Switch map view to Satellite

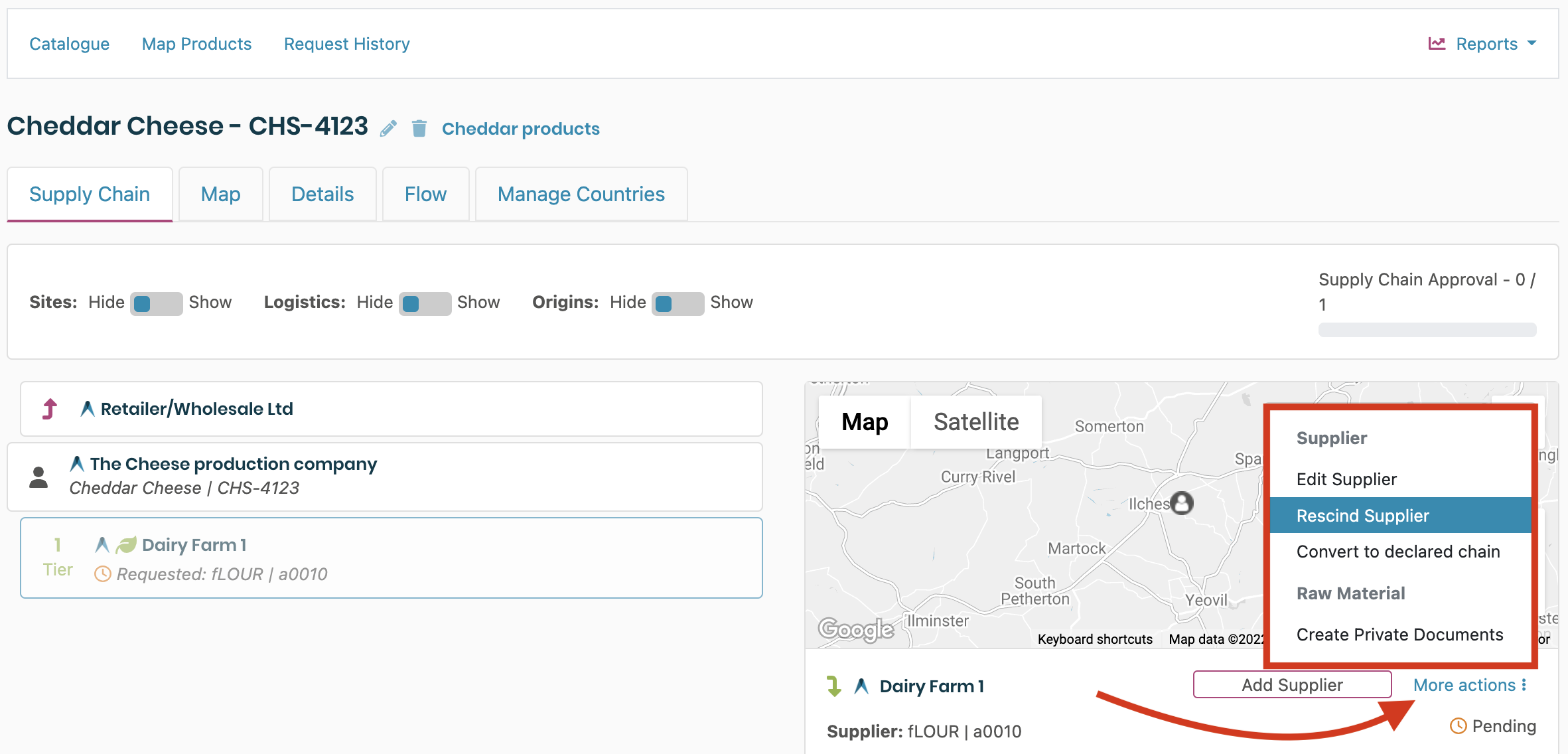(975, 422)
